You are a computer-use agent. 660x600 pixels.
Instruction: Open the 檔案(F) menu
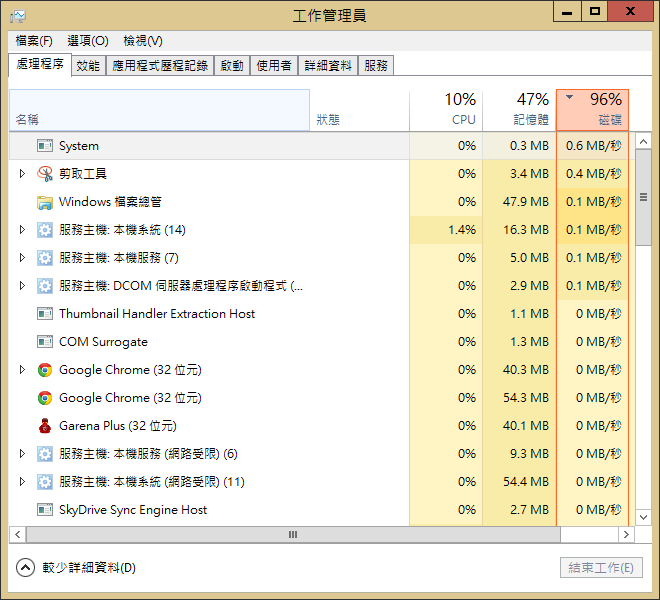pos(34,41)
